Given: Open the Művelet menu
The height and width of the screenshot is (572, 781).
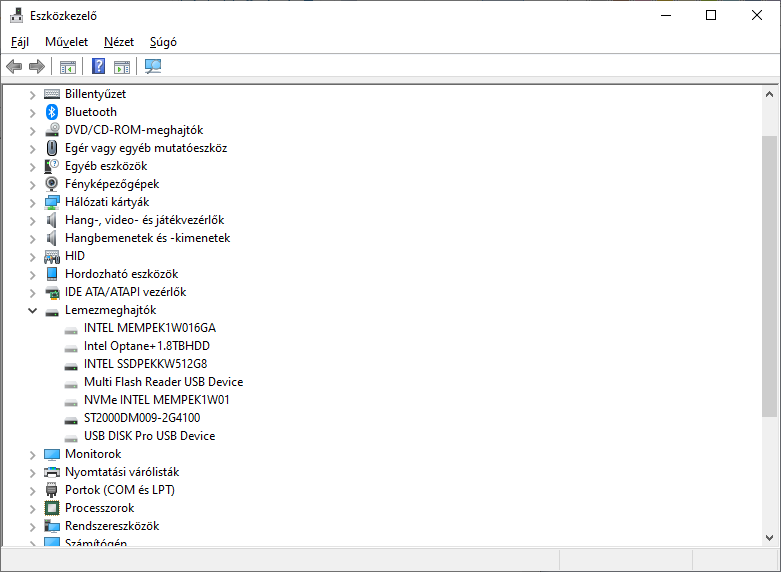Looking at the screenshot, I should (x=66, y=42).
